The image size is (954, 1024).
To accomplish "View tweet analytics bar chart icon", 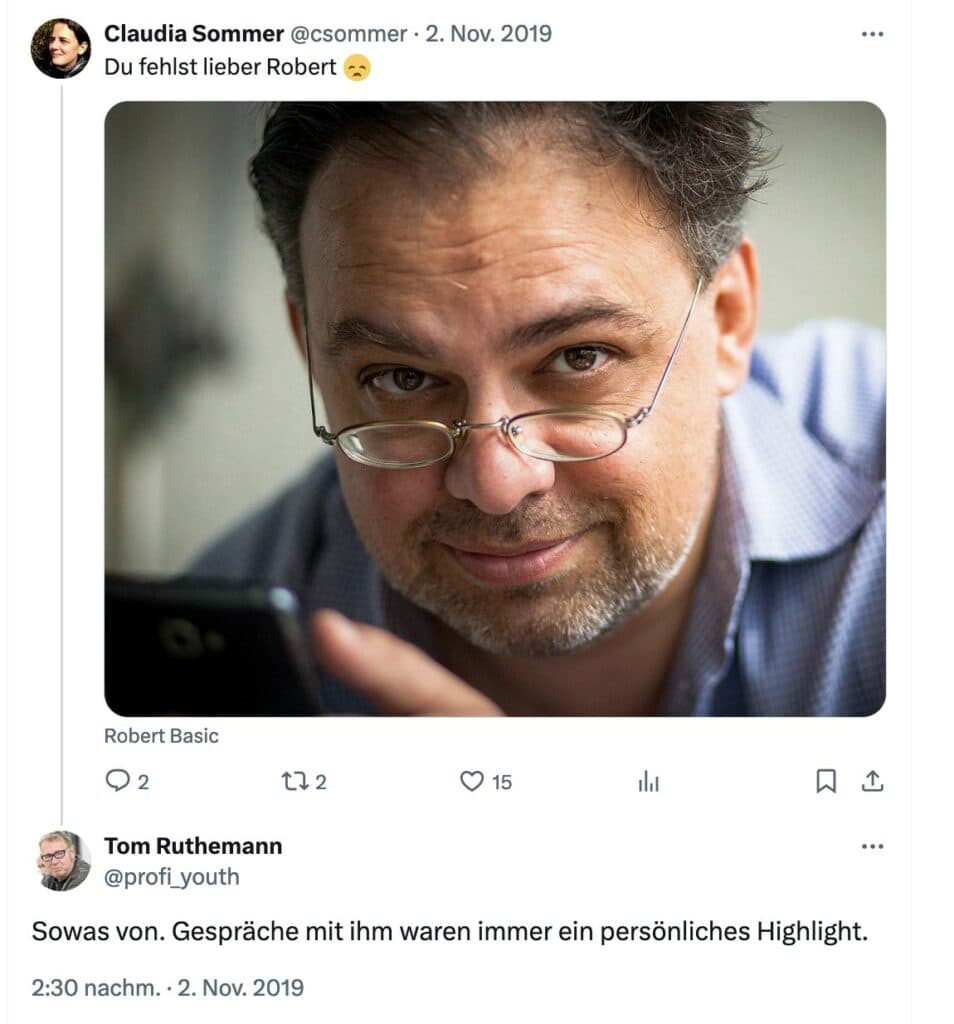I will tap(648, 781).
